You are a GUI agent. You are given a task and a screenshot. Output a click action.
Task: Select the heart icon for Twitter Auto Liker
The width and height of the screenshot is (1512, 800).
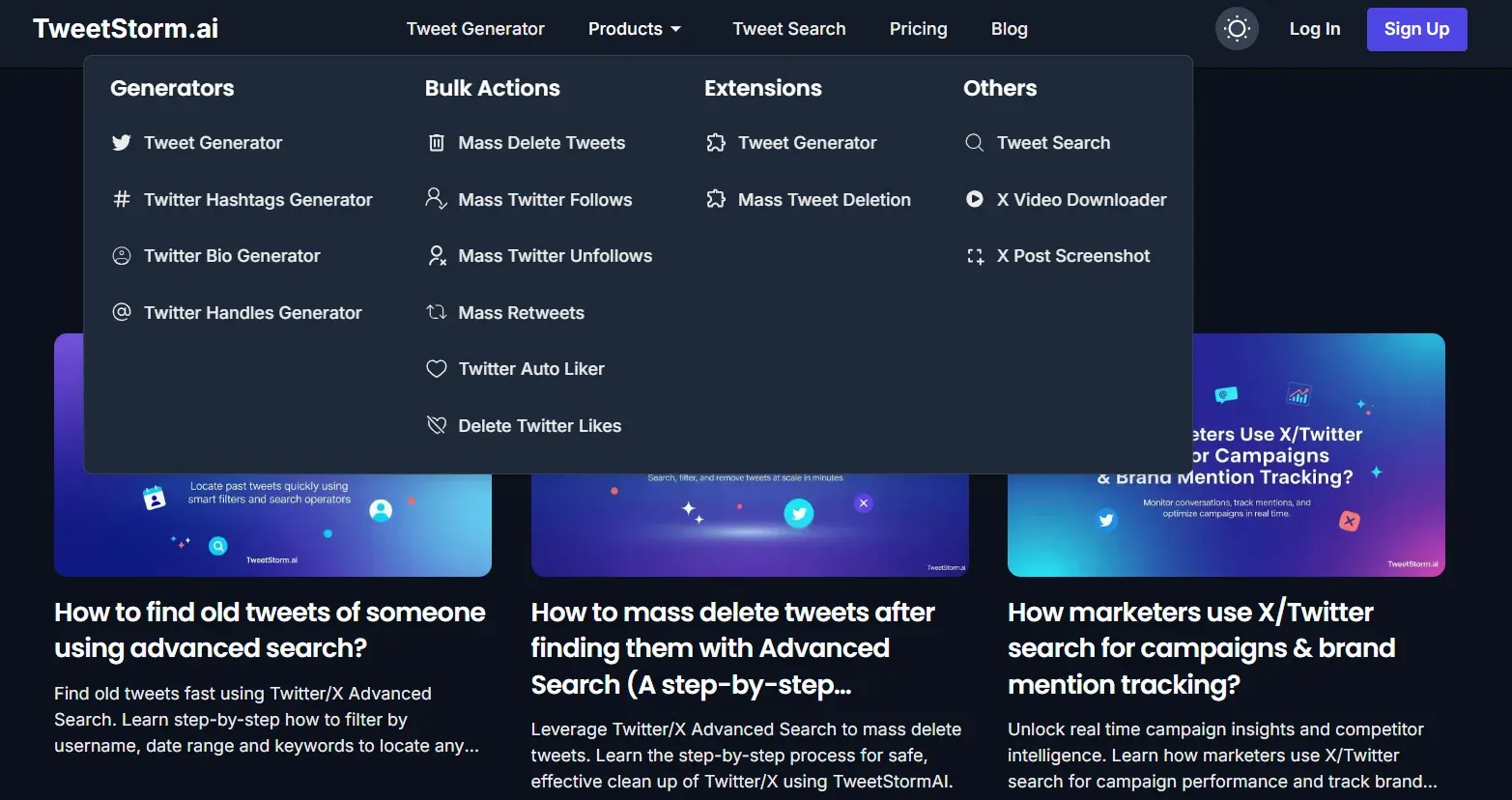(x=437, y=368)
